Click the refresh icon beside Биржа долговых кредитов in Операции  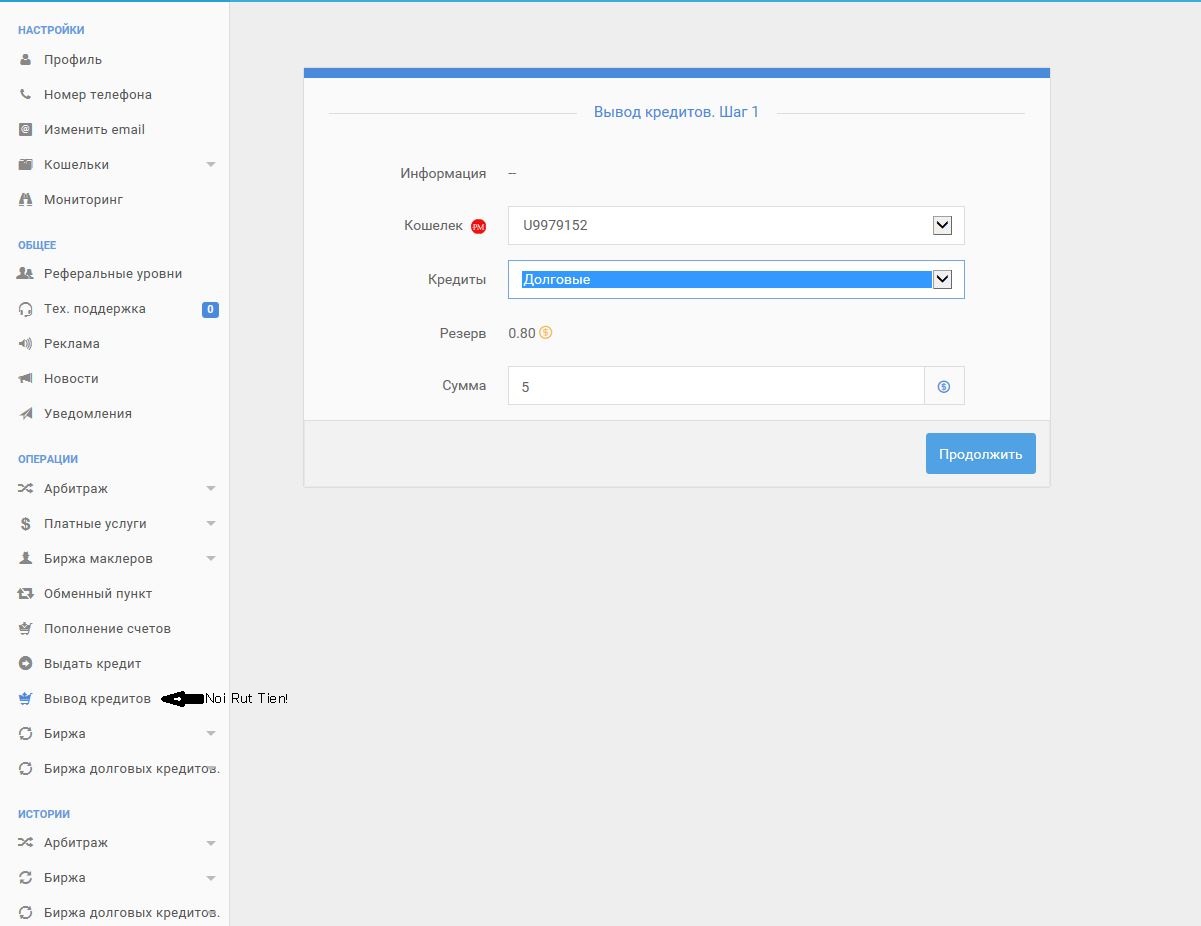pos(26,769)
